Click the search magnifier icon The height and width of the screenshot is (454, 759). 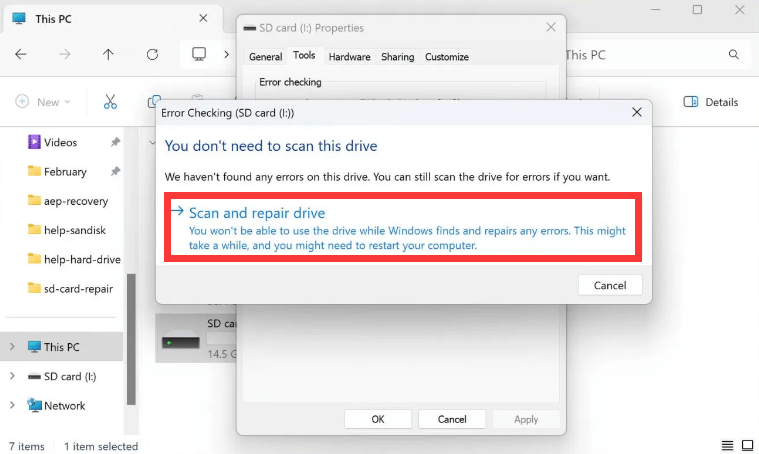(x=734, y=55)
